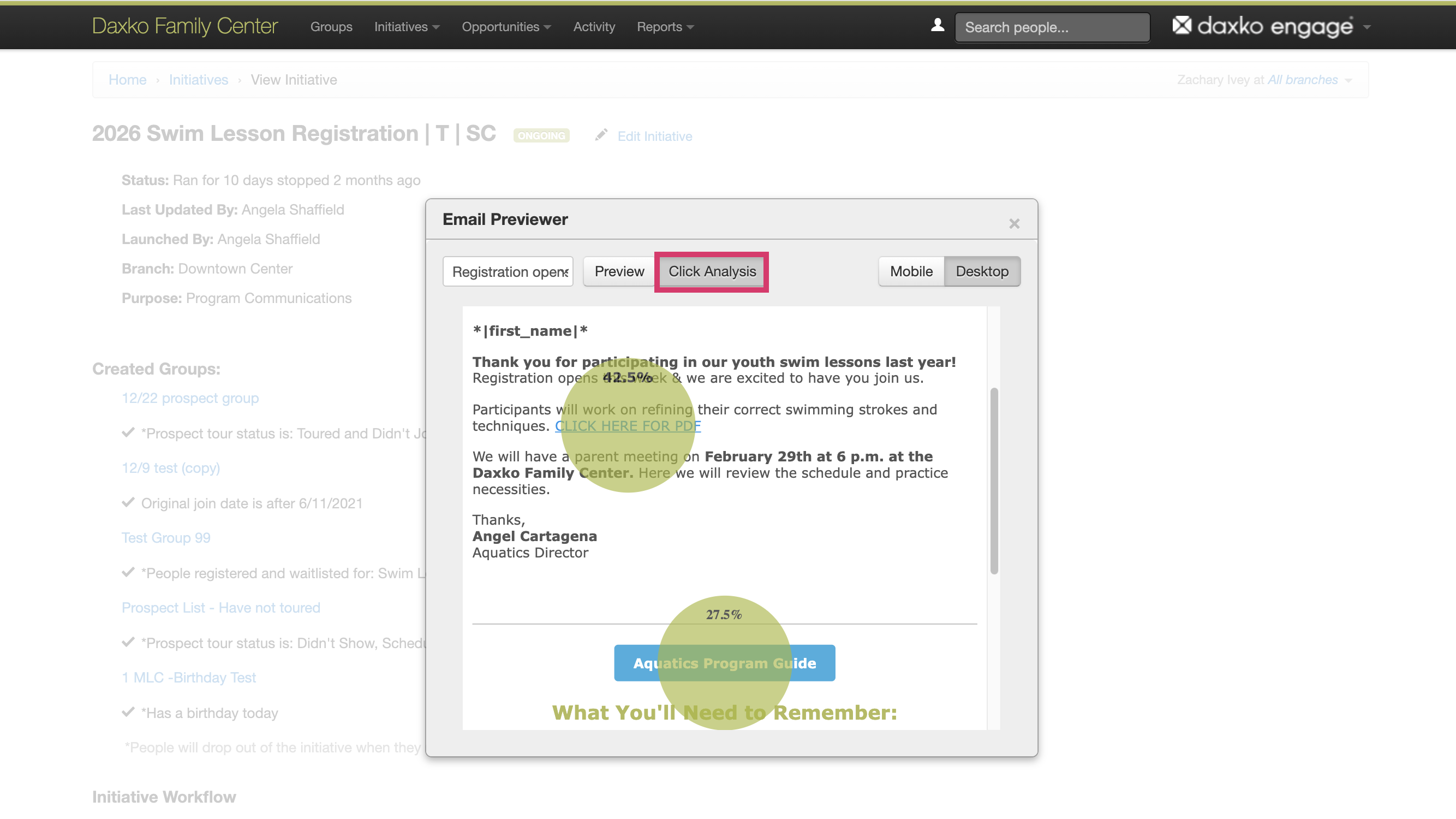Click the checkmark beside Has a birthday today
The image size is (1456, 819).
[x=128, y=711]
